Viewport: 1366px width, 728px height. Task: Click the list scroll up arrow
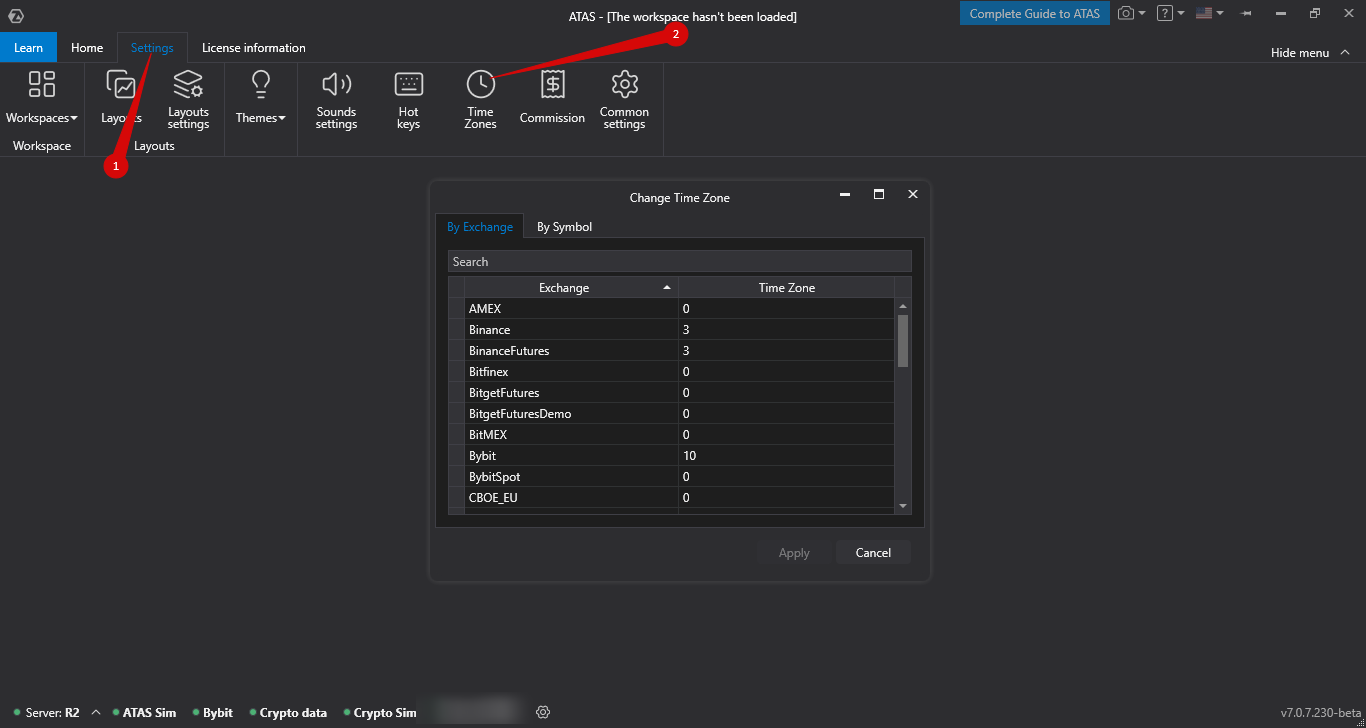[903, 306]
